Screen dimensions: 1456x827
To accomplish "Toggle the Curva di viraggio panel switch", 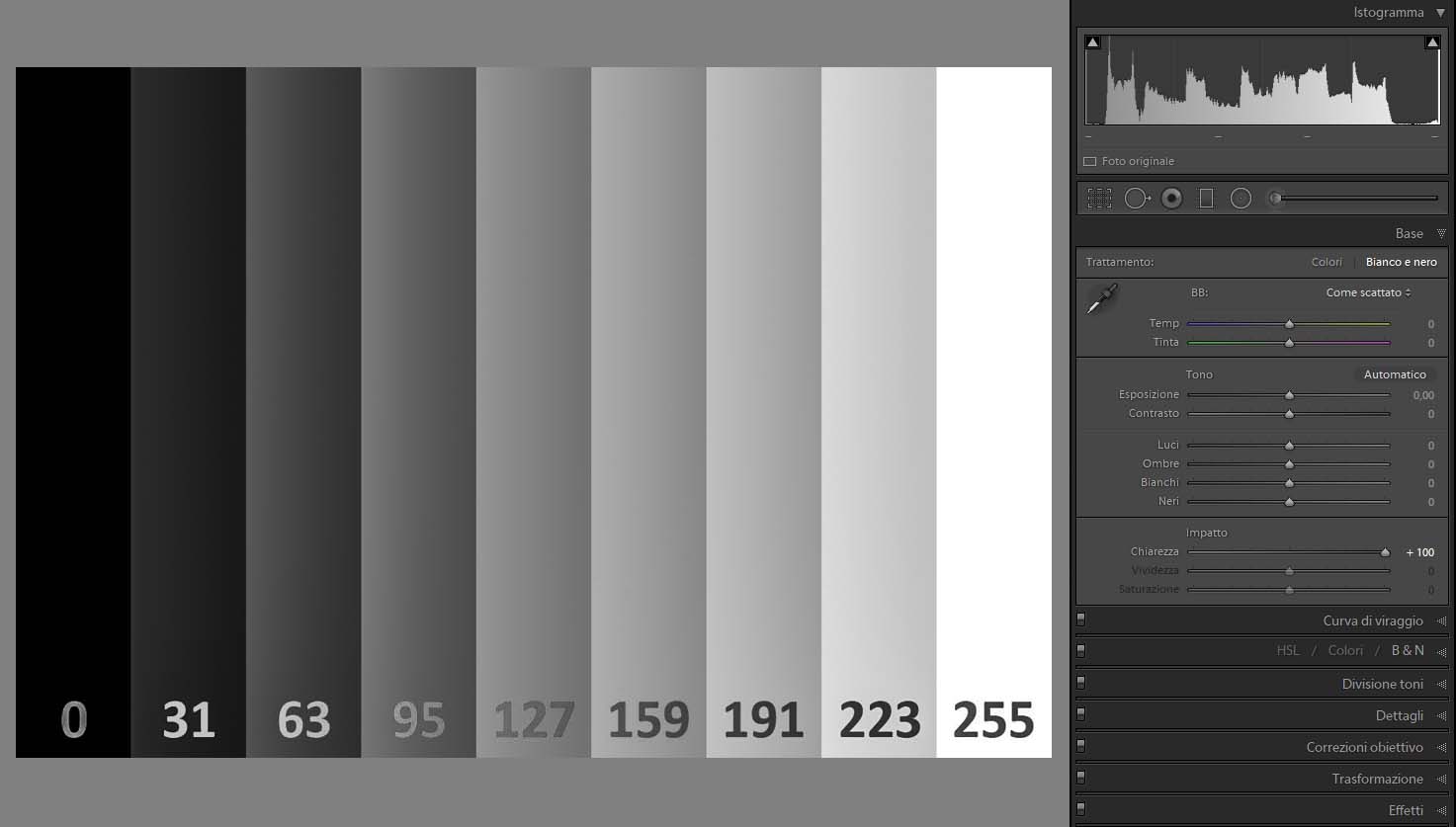I will [1080, 620].
